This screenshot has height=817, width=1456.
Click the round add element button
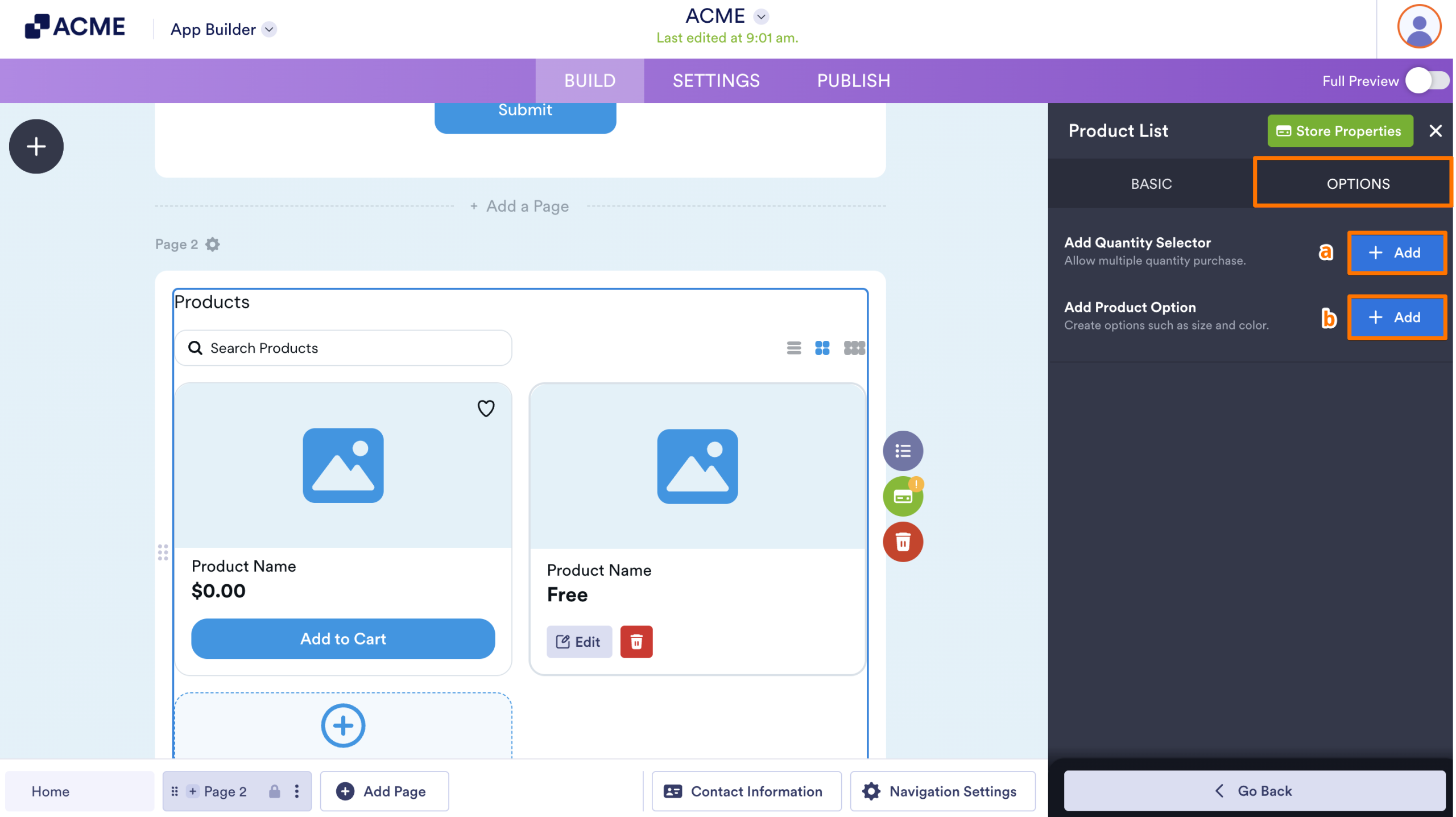(x=36, y=147)
